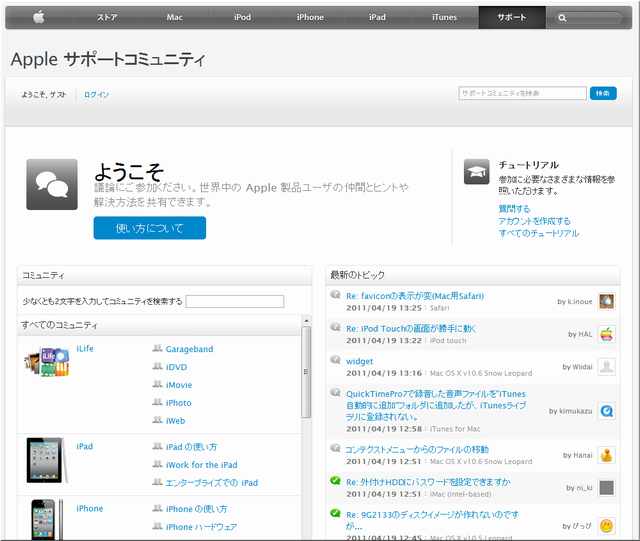Click the green solved checkmark on 外付けHDD topic

[x=335, y=480]
